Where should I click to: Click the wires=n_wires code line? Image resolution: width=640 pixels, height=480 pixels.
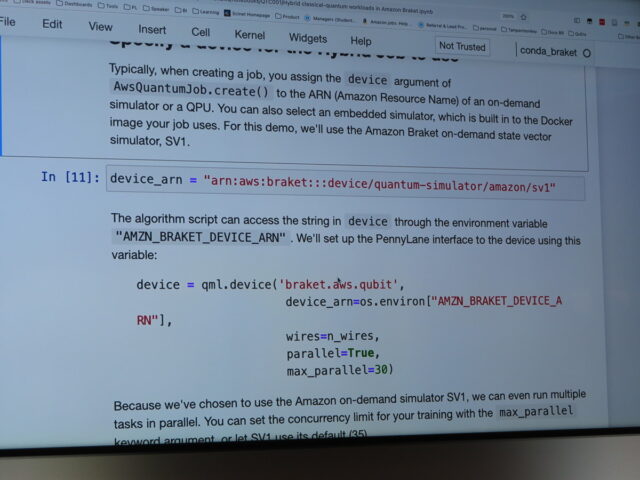point(333,336)
